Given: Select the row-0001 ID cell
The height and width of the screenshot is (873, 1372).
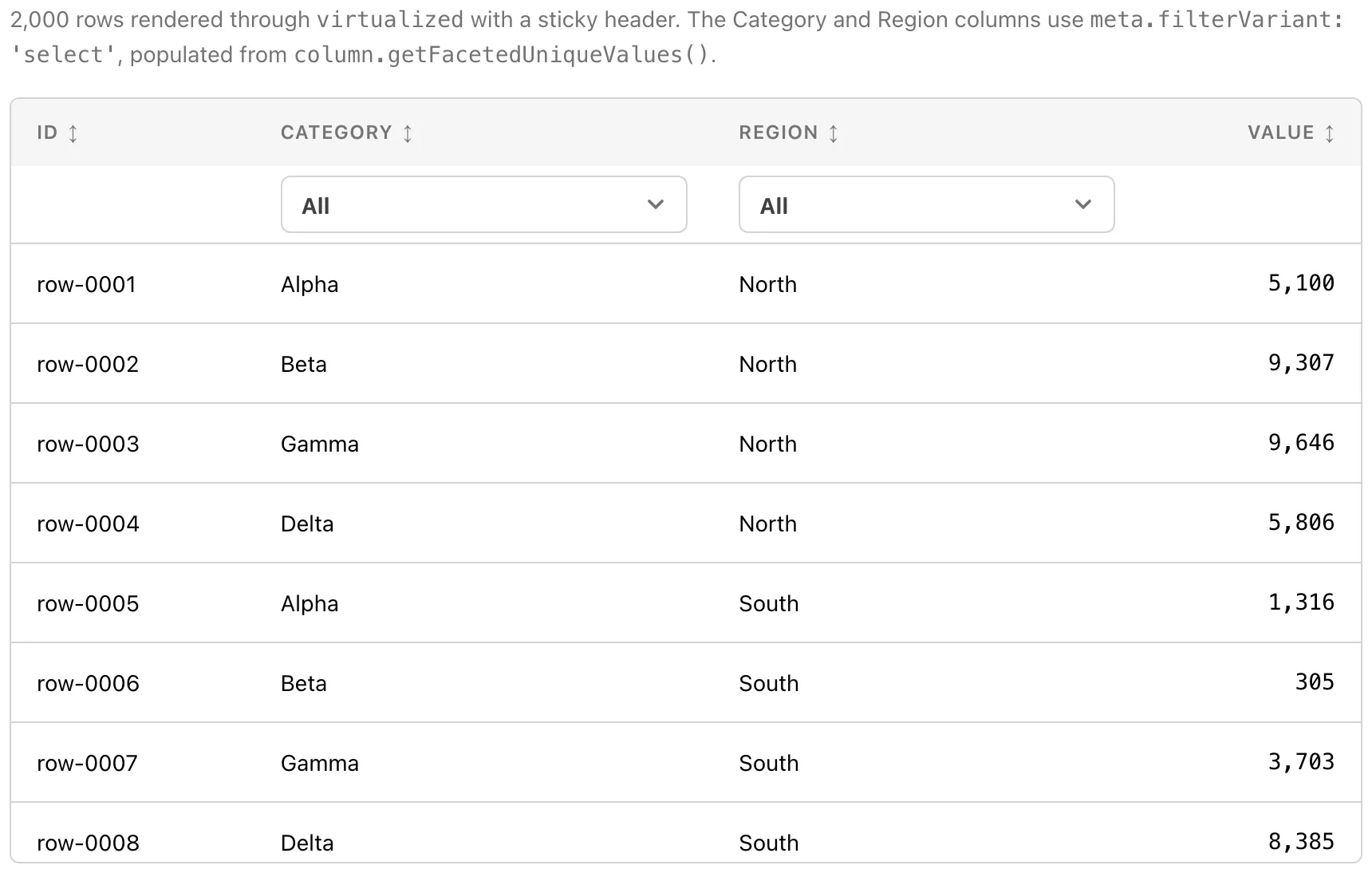Looking at the screenshot, I should click(87, 285).
